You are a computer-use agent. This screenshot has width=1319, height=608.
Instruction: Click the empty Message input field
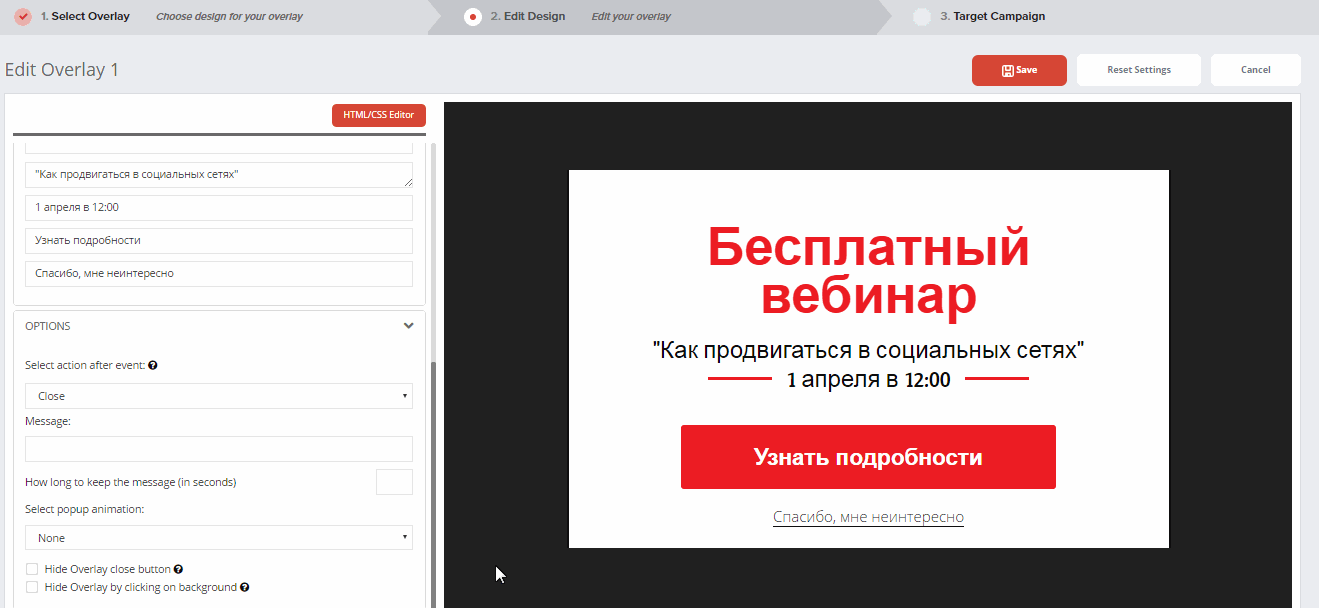(219, 449)
